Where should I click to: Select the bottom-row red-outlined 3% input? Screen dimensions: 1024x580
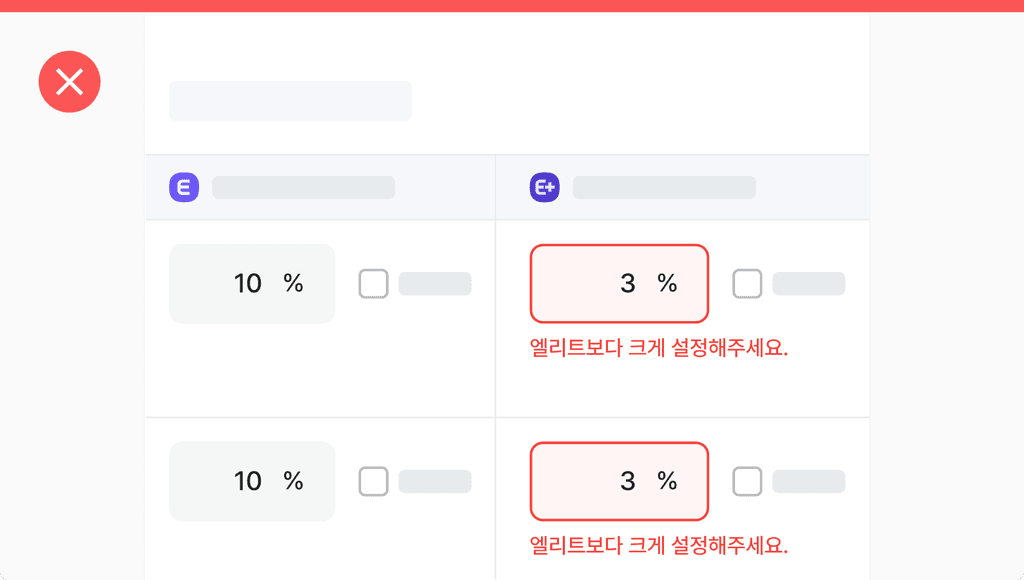[619, 482]
